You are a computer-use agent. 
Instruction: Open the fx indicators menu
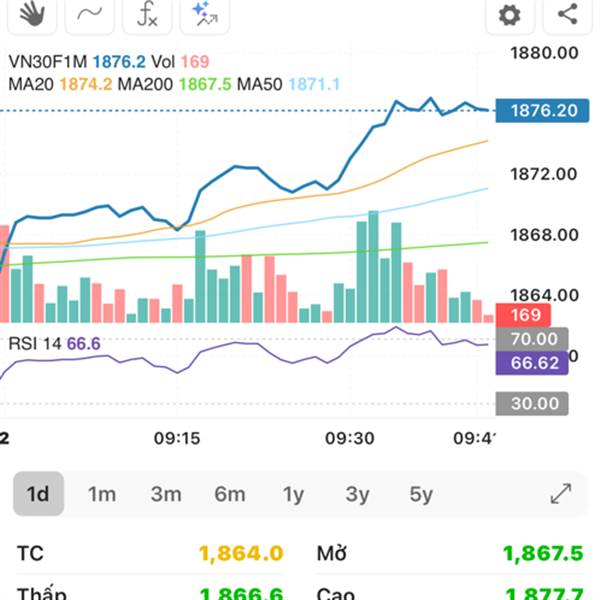[147, 13]
